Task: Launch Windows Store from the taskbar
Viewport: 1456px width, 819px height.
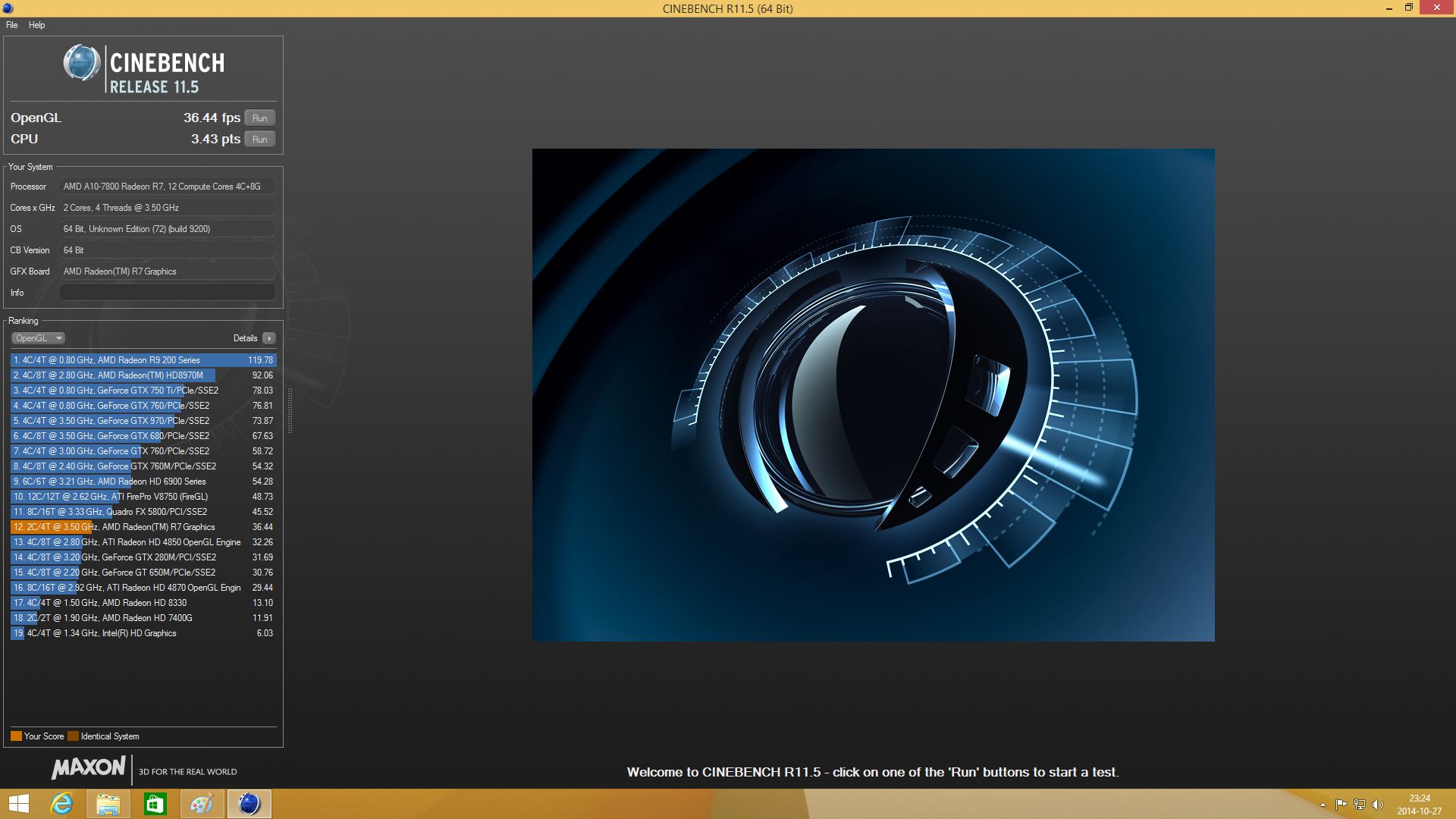Action: tap(155, 804)
